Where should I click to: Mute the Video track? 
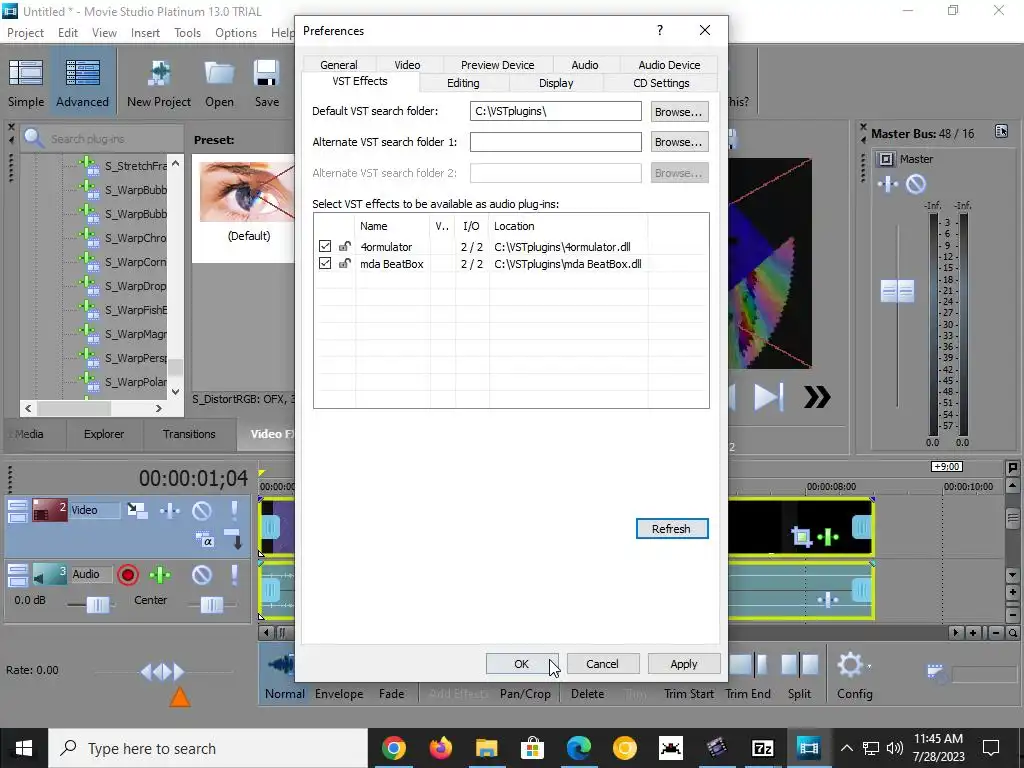(x=202, y=510)
